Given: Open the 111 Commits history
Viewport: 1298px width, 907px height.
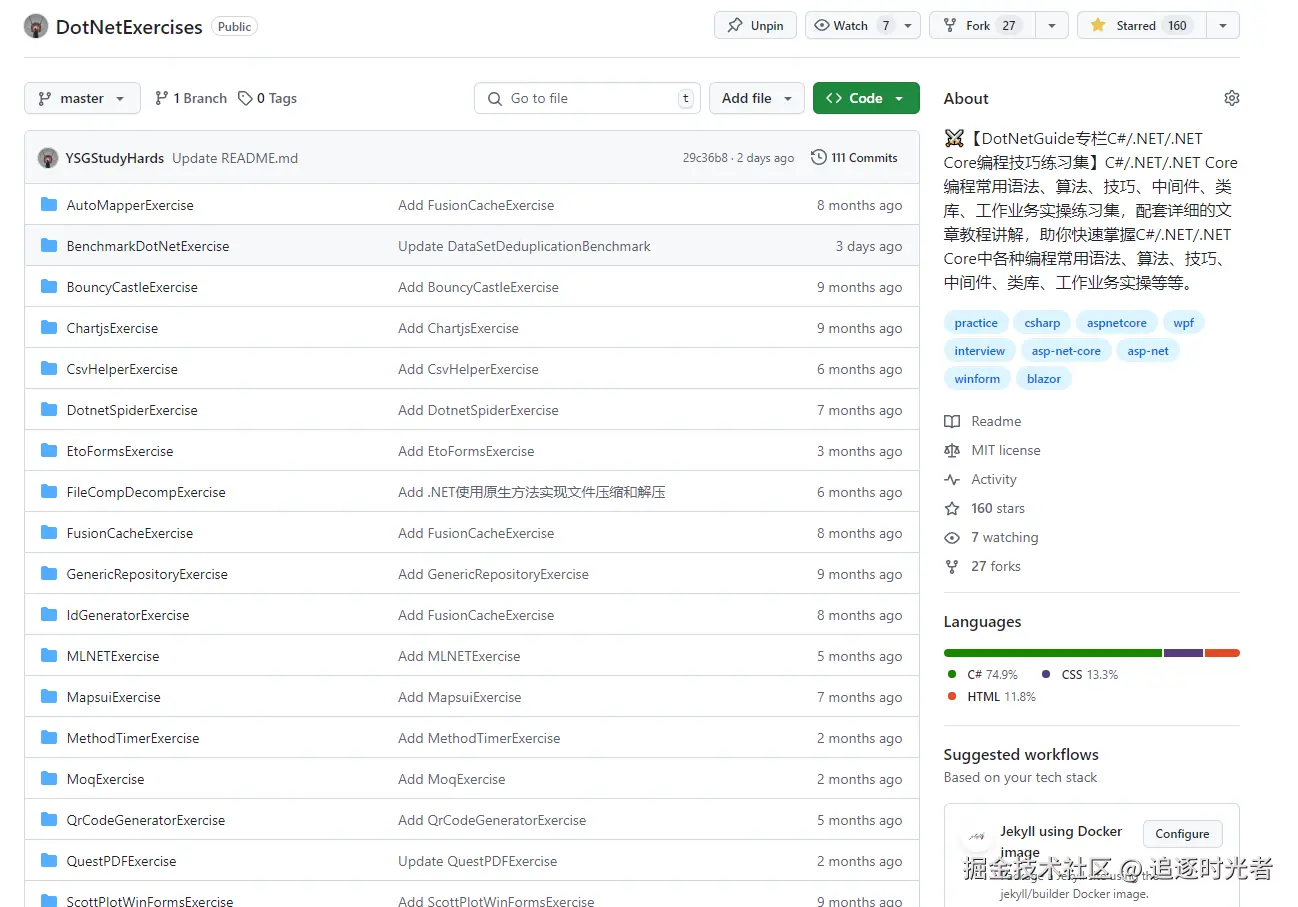Looking at the screenshot, I should tap(854, 157).
